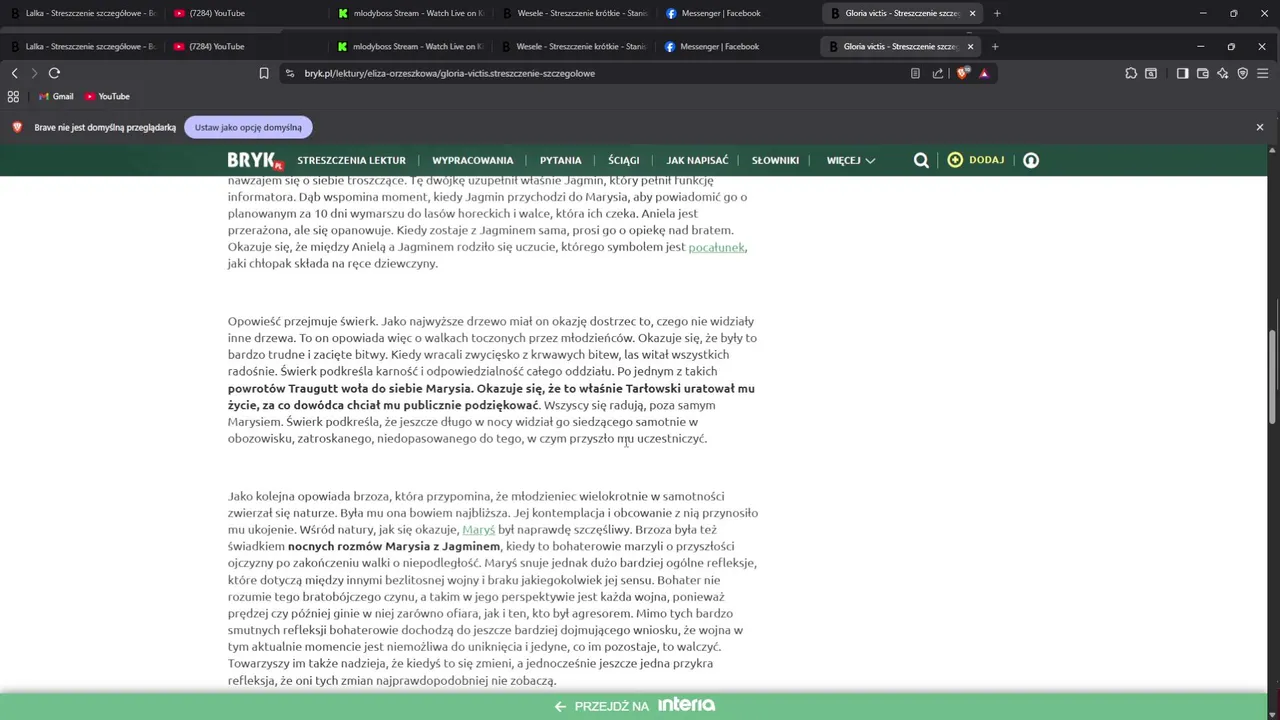Click the DODAJ plus button
This screenshot has width=1280, height=720.
pos(976,160)
